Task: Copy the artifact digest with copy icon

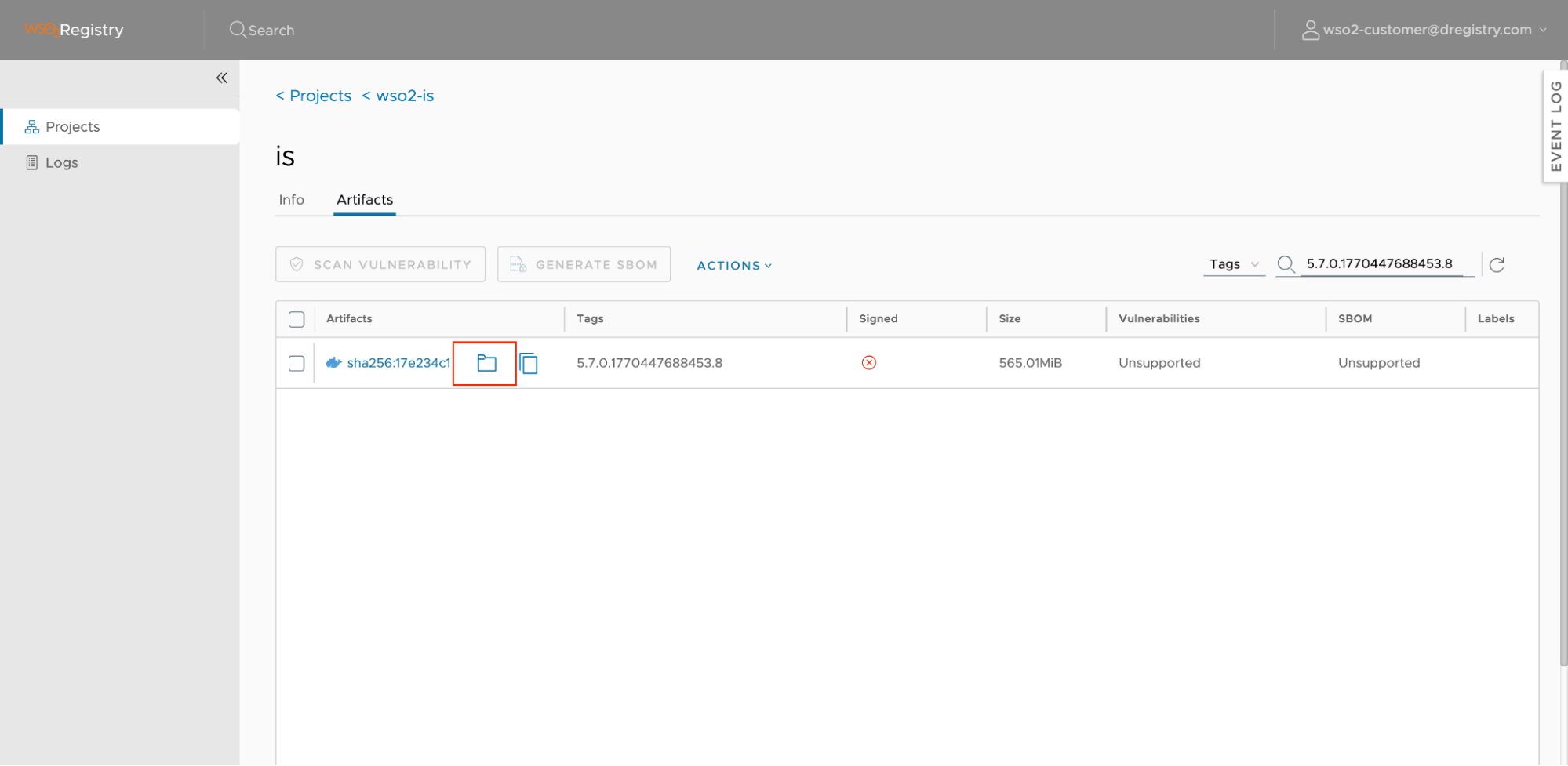Action: pyautogui.click(x=529, y=364)
